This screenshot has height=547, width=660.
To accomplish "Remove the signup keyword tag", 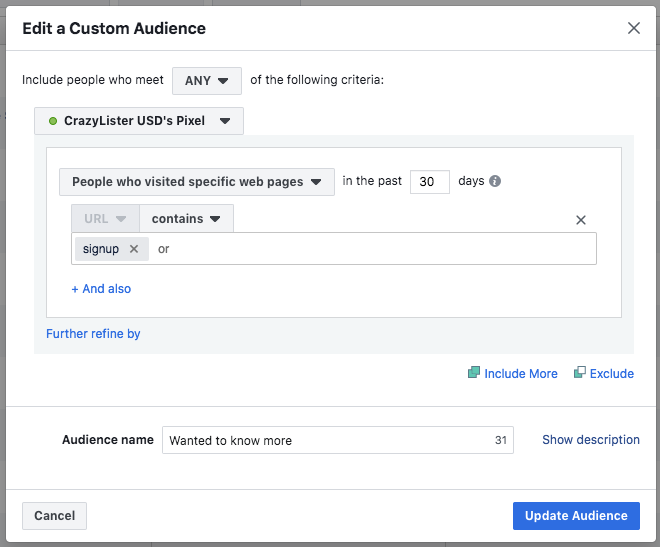I will pyautogui.click(x=134, y=249).
